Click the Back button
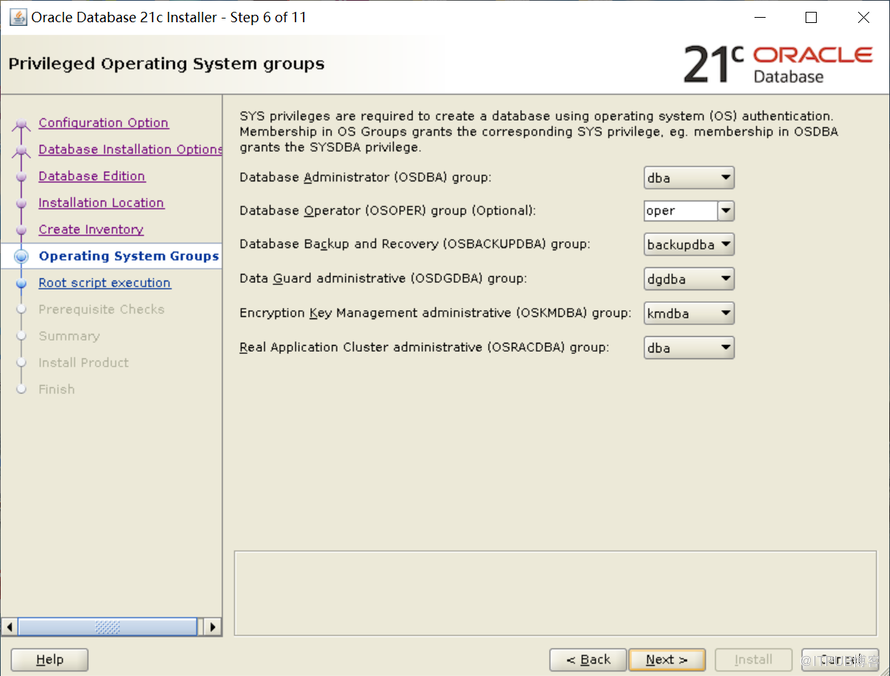890x676 pixels. click(x=588, y=660)
